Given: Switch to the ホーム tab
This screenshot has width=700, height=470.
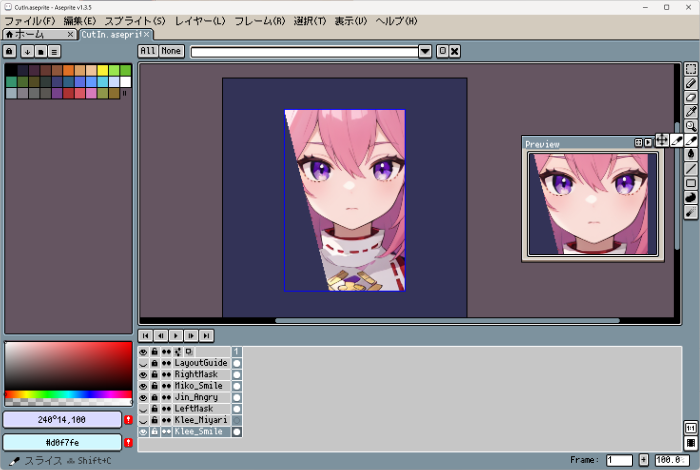Looking at the screenshot, I should click(x=30, y=34).
